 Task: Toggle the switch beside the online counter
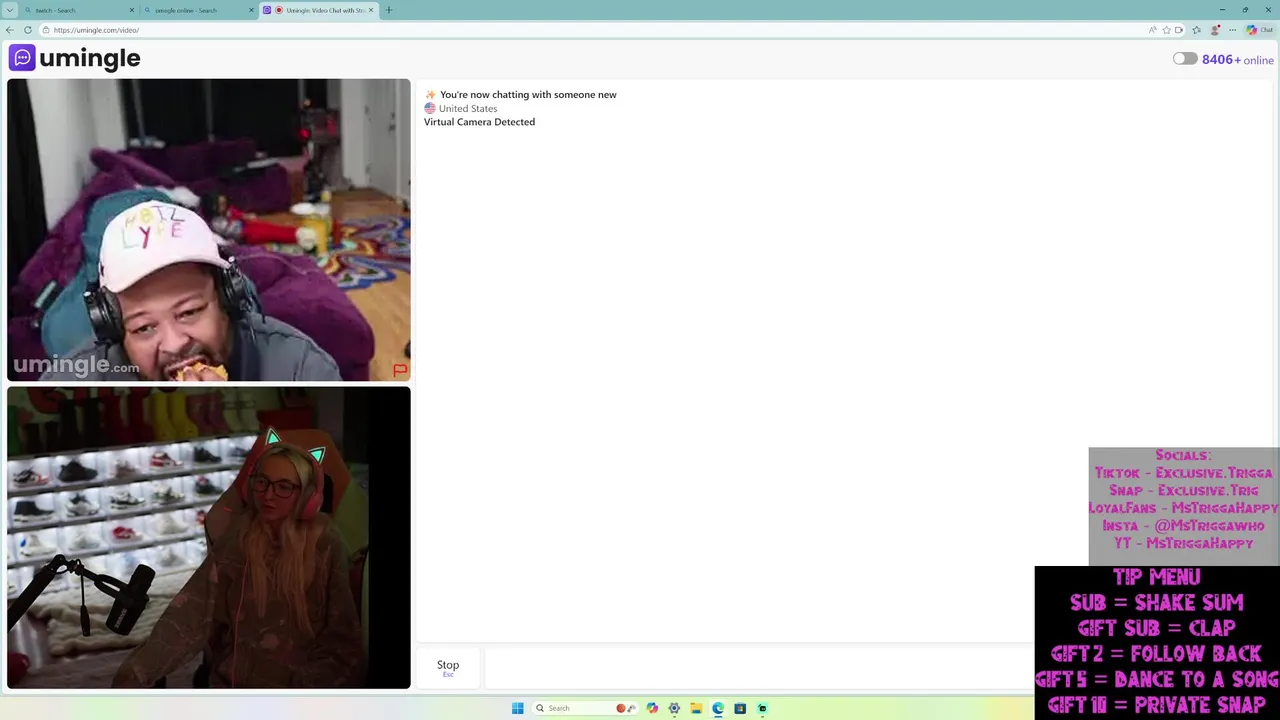1185,59
